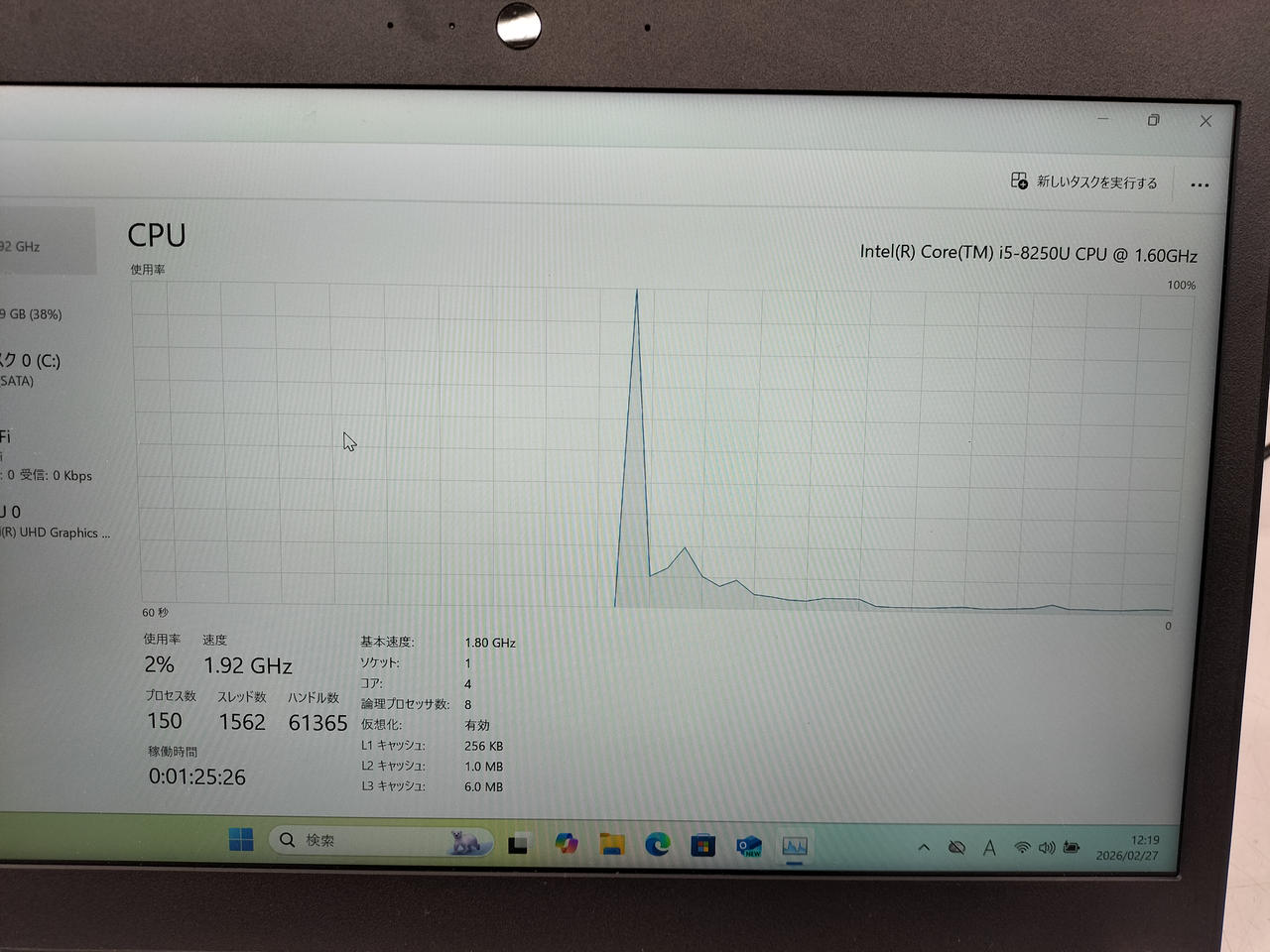This screenshot has height=952, width=1270.
Task: Toggle the IME input mode A indicator
Action: click(x=989, y=848)
